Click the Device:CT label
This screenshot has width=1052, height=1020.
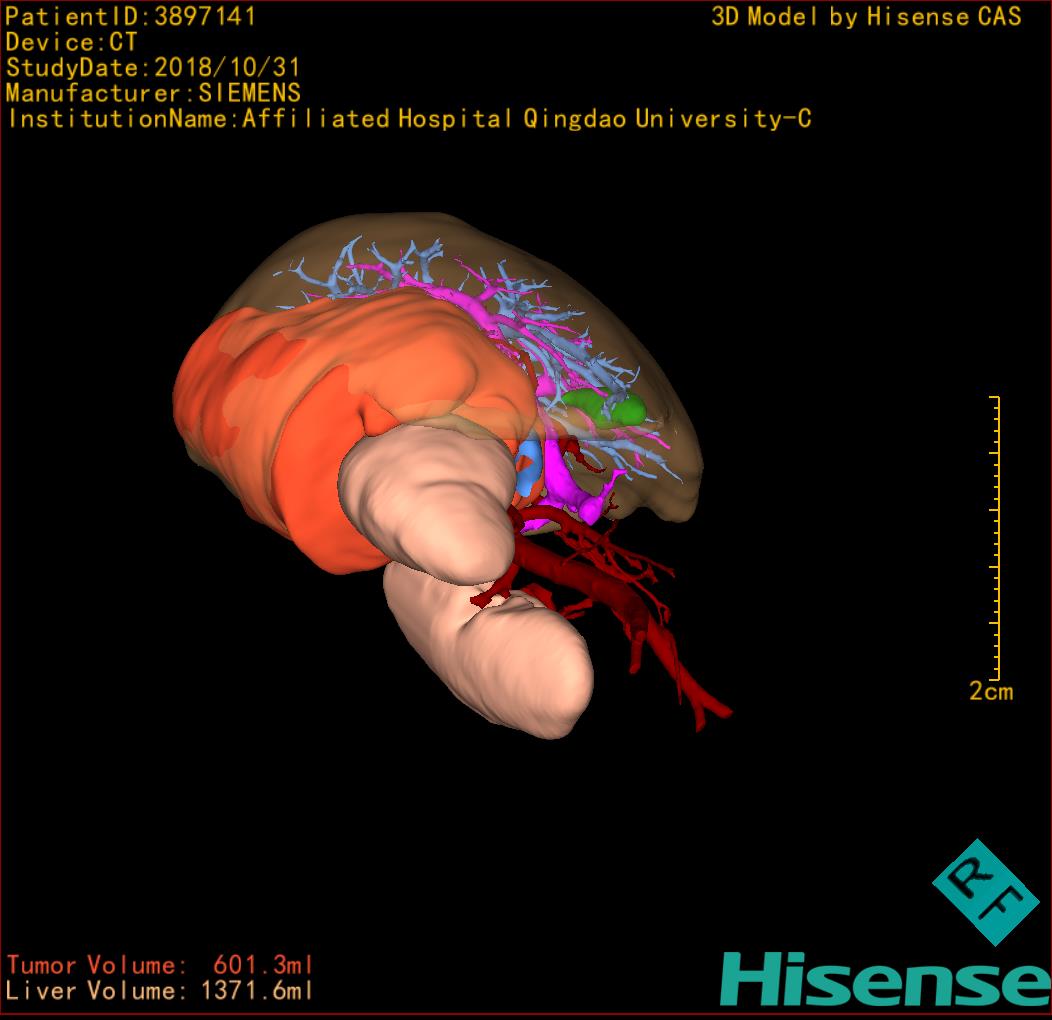click(x=71, y=43)
